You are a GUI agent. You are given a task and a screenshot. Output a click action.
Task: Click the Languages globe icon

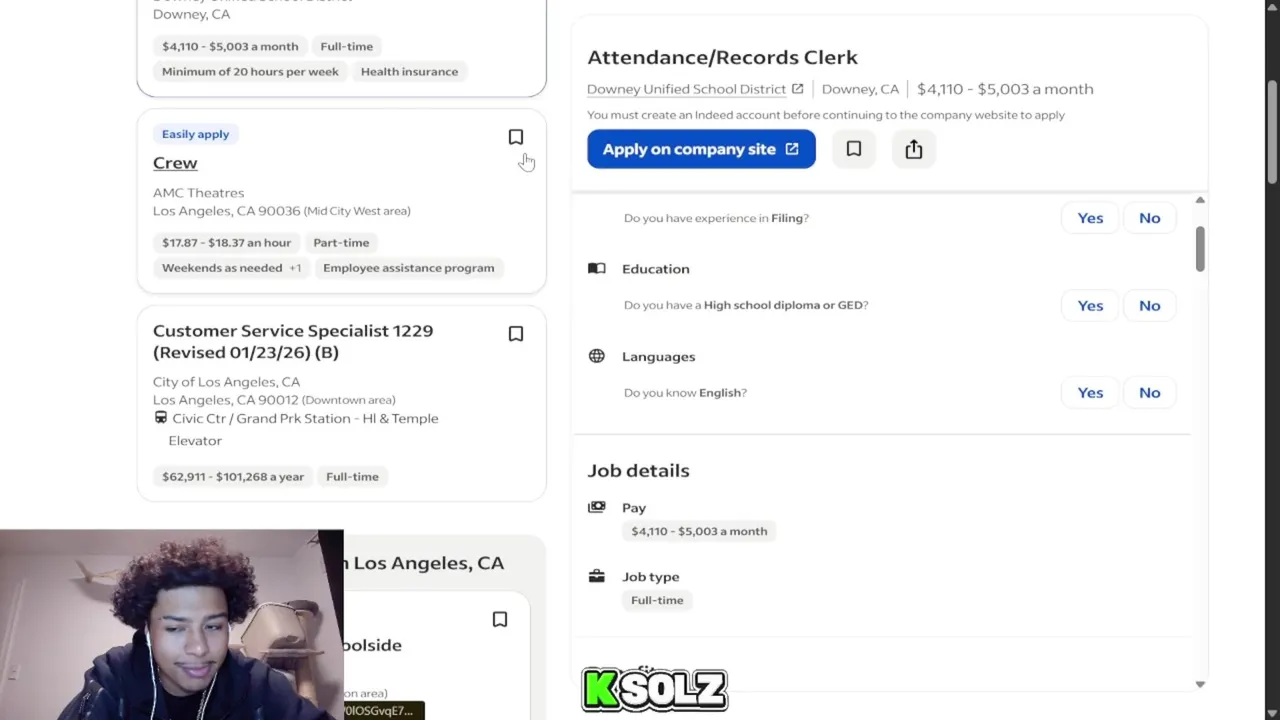click(x=597, y=356)
